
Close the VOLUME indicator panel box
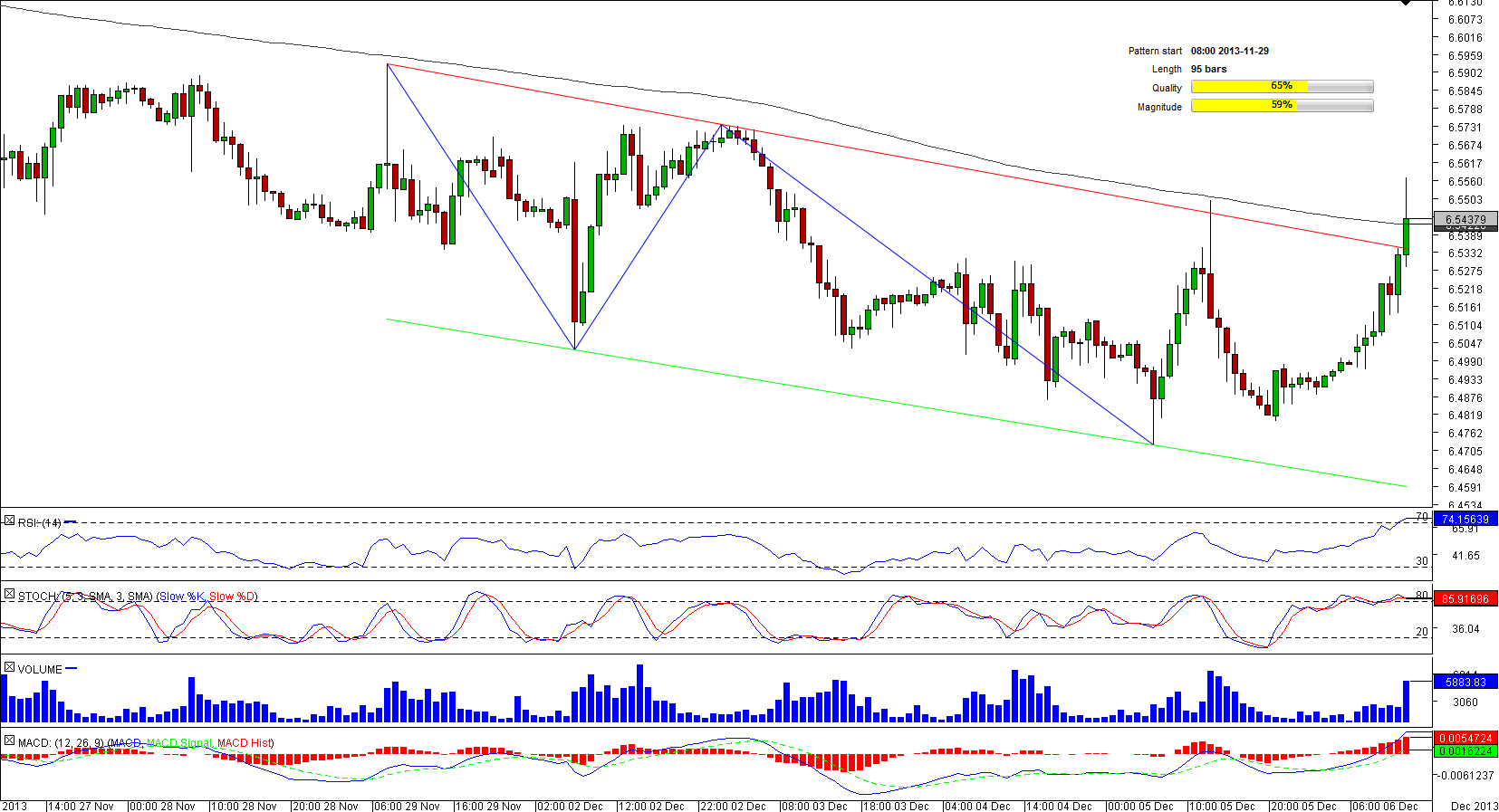click(x=9, y=668)
